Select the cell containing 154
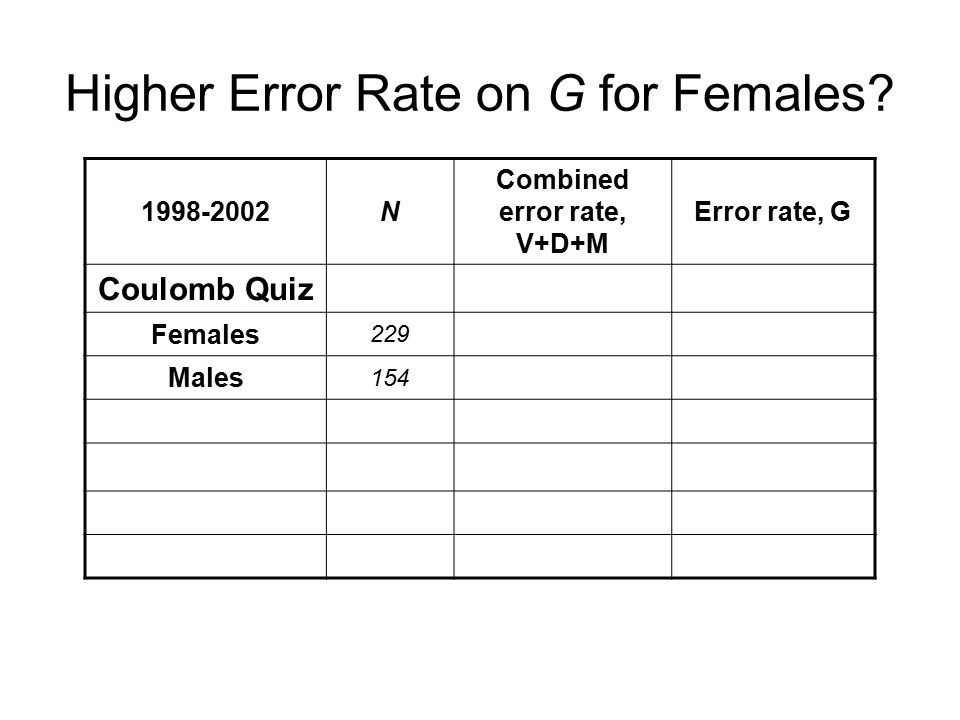The width and height of the screenshot is (960, 720). click(390, 378)
